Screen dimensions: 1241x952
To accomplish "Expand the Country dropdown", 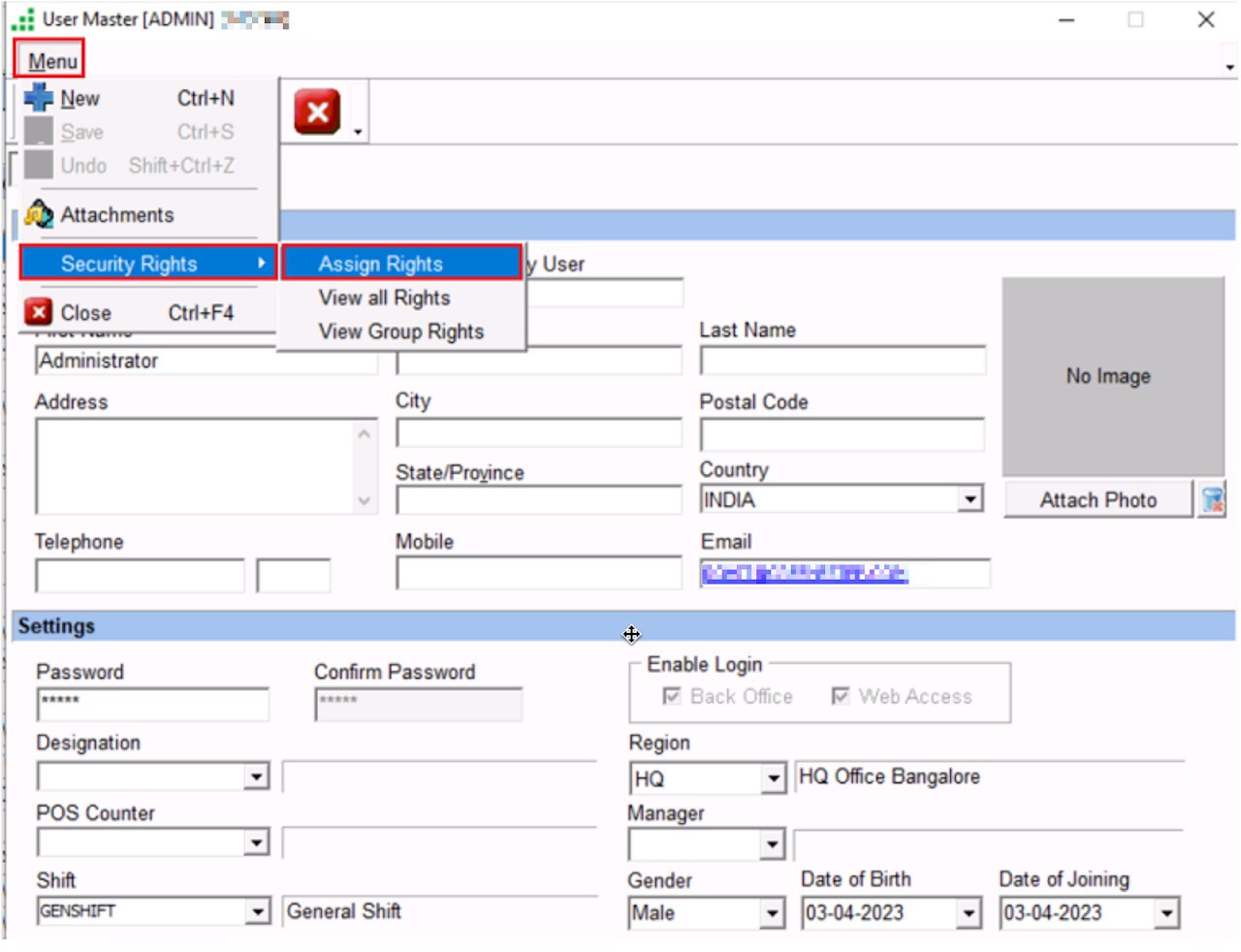I will (x=969, y=499).
